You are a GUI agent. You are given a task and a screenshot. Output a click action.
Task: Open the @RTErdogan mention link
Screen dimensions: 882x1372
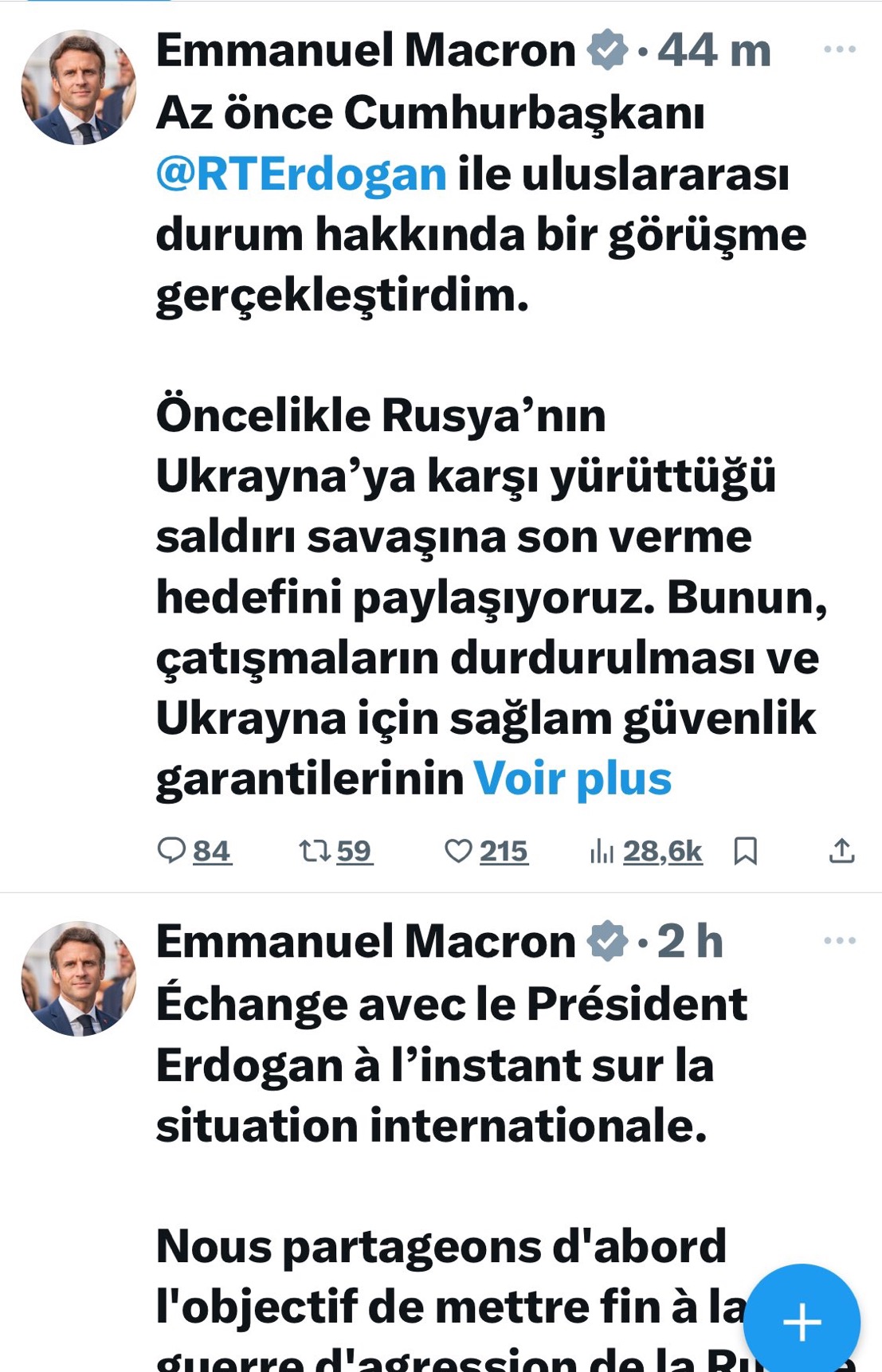click(x=301, y=174)
